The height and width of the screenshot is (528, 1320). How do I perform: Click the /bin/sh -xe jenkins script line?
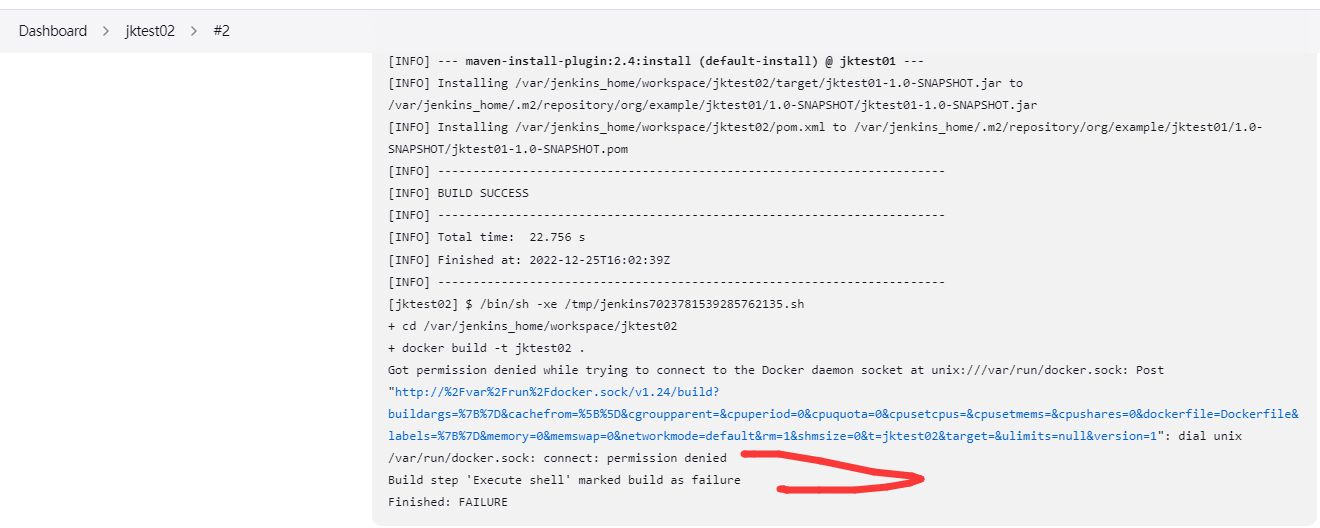pos(596,303)
